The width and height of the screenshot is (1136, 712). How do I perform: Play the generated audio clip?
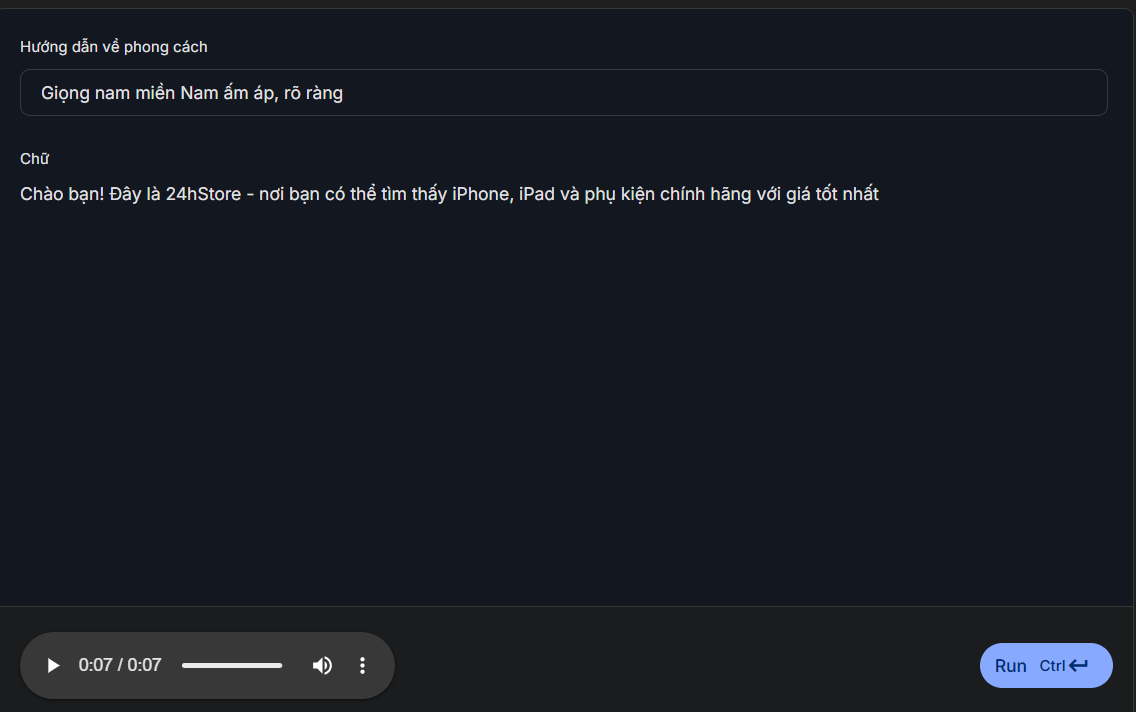click(x=54, y=666)
